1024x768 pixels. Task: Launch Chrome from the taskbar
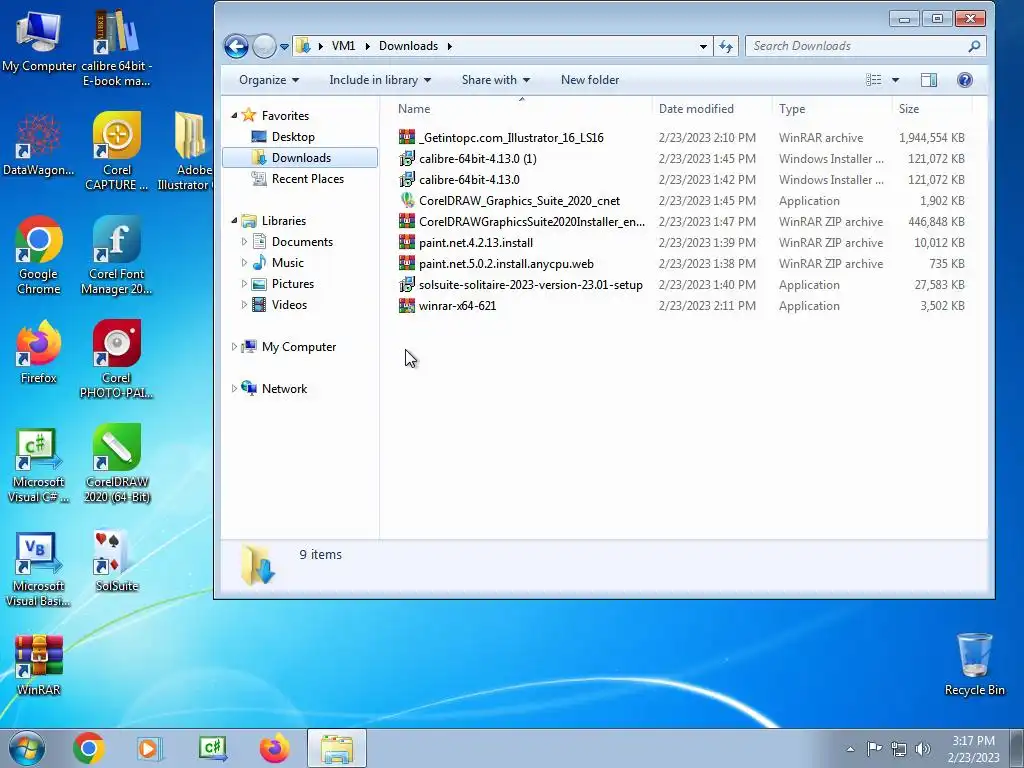pyautogui.click(x=89, y=748)
